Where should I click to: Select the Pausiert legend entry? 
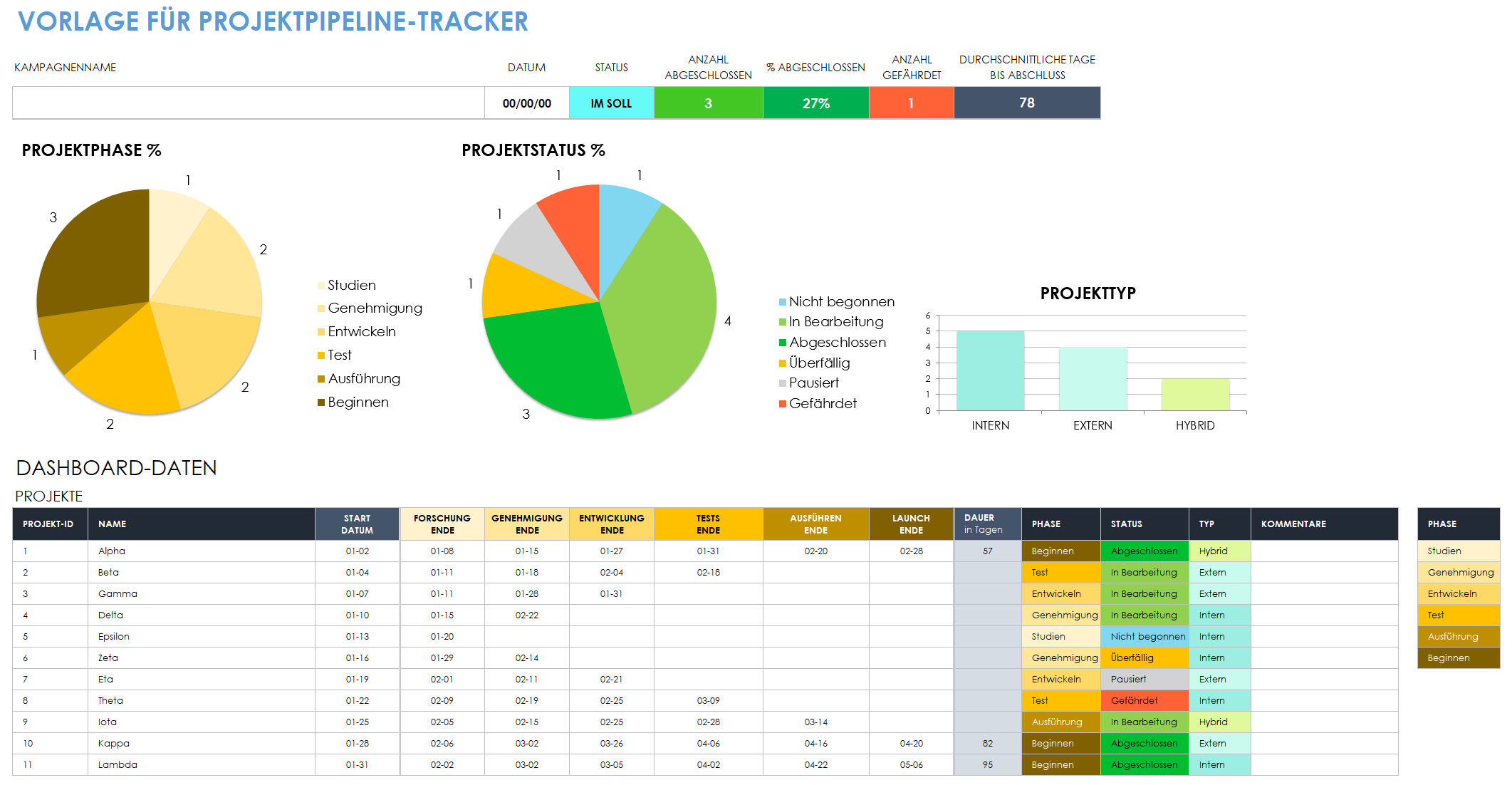tap(809, 383)
